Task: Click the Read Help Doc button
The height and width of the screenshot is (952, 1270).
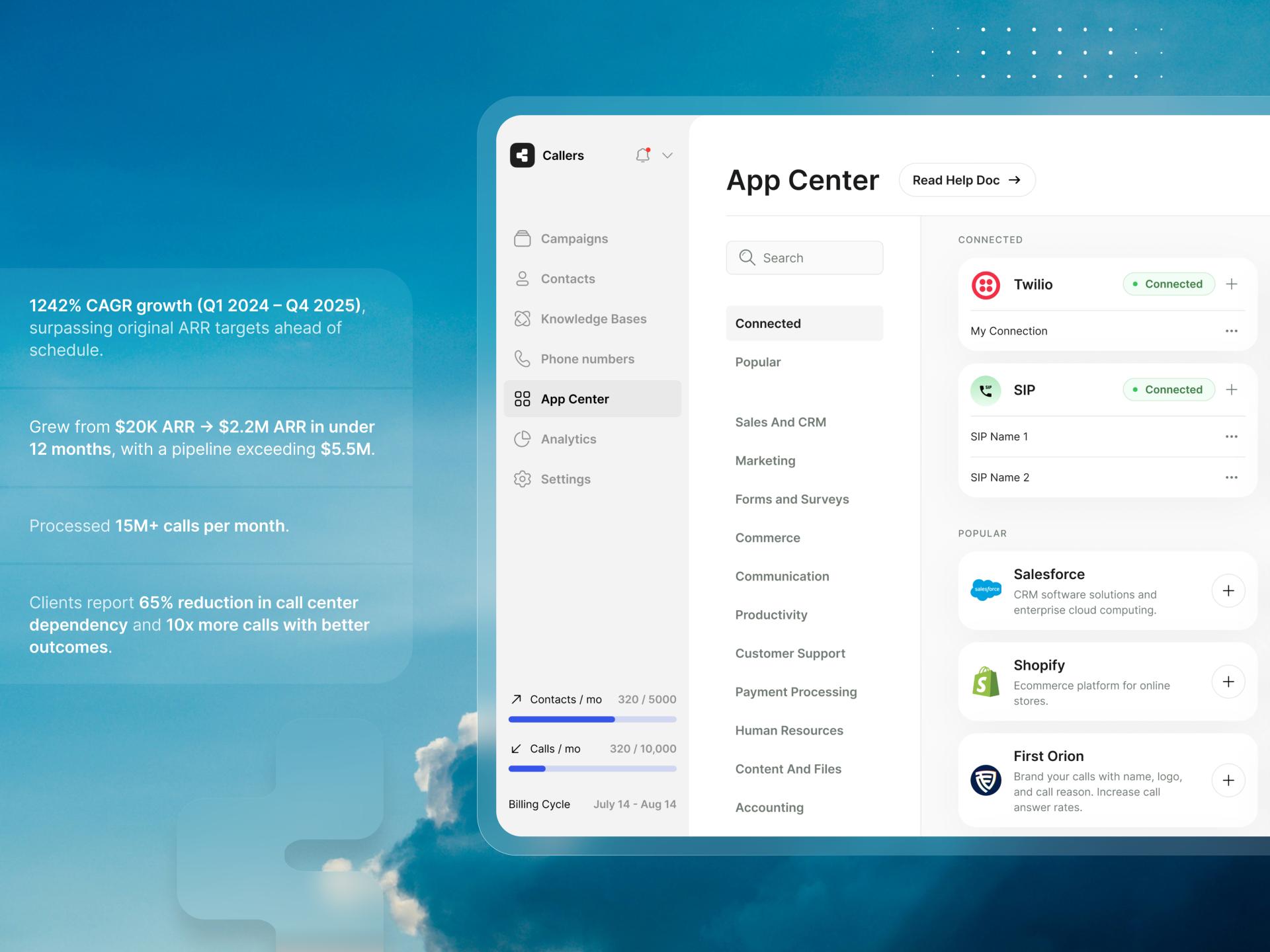Action: pos(966,180)
